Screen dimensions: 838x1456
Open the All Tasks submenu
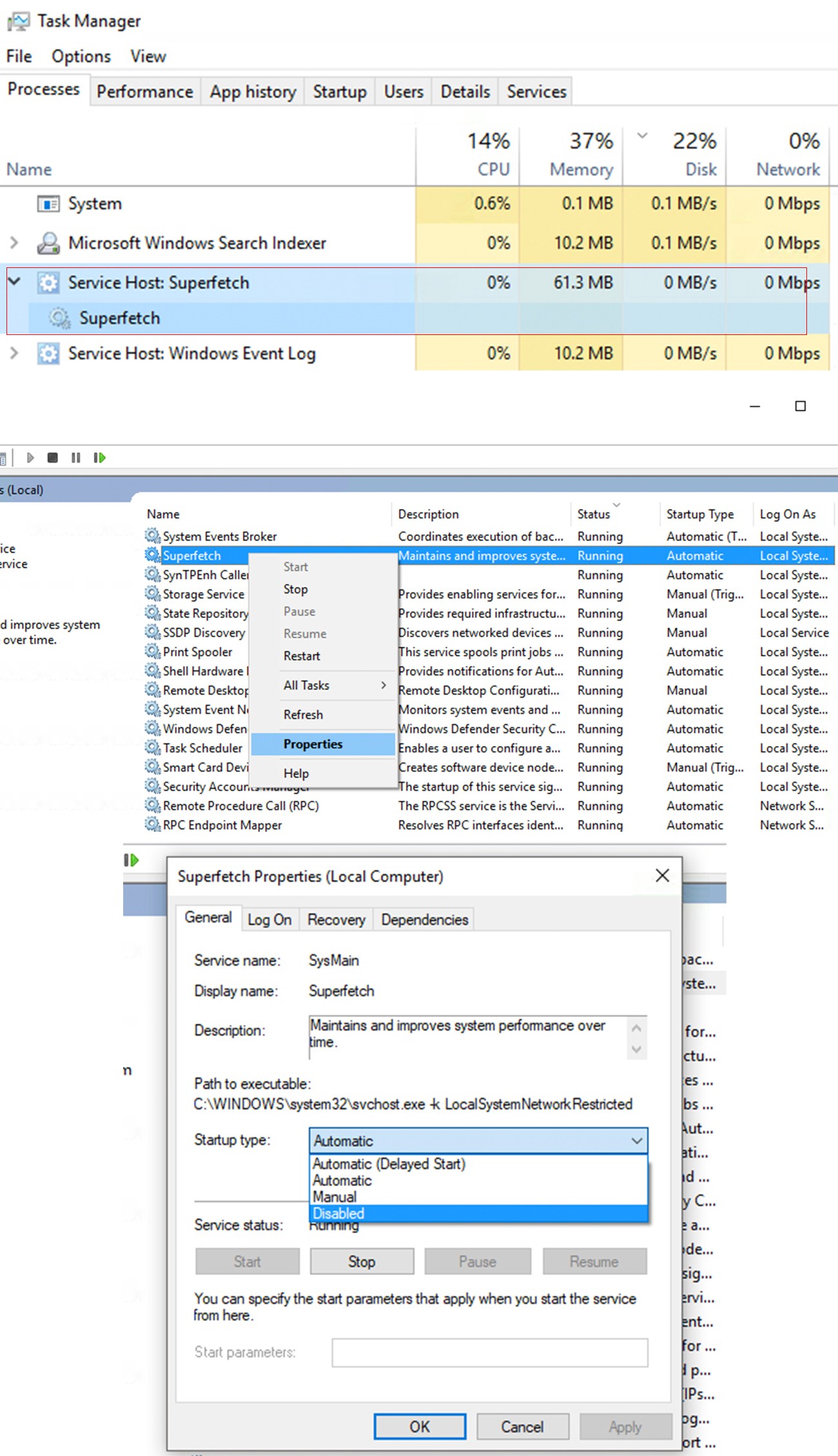pos(322,685)
